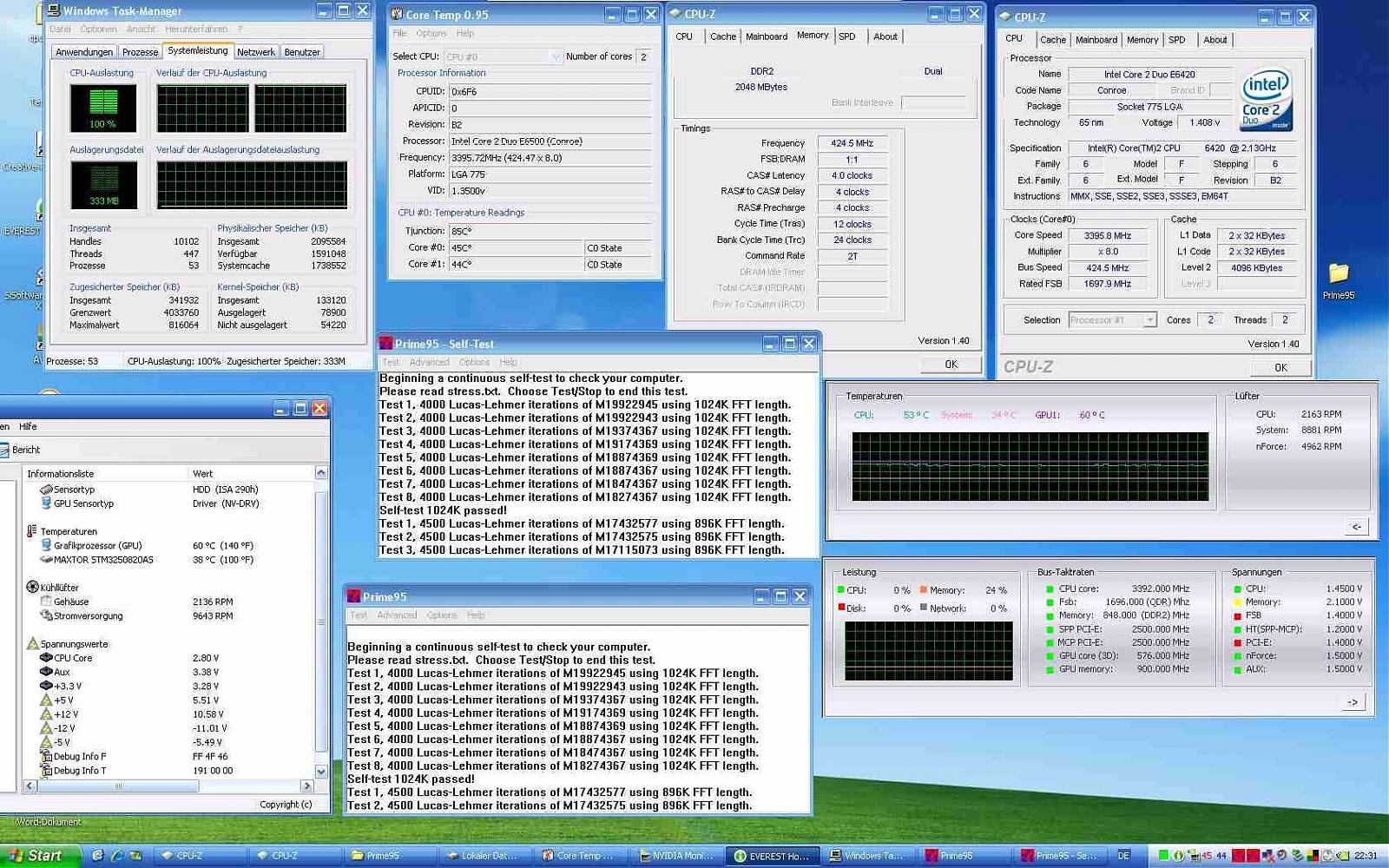Switch to the Prozesse tab in Task-Manager
Image resolution: width=1389 pixels, height=868 pixels.
pyautogui.click(x=140, y=52)
